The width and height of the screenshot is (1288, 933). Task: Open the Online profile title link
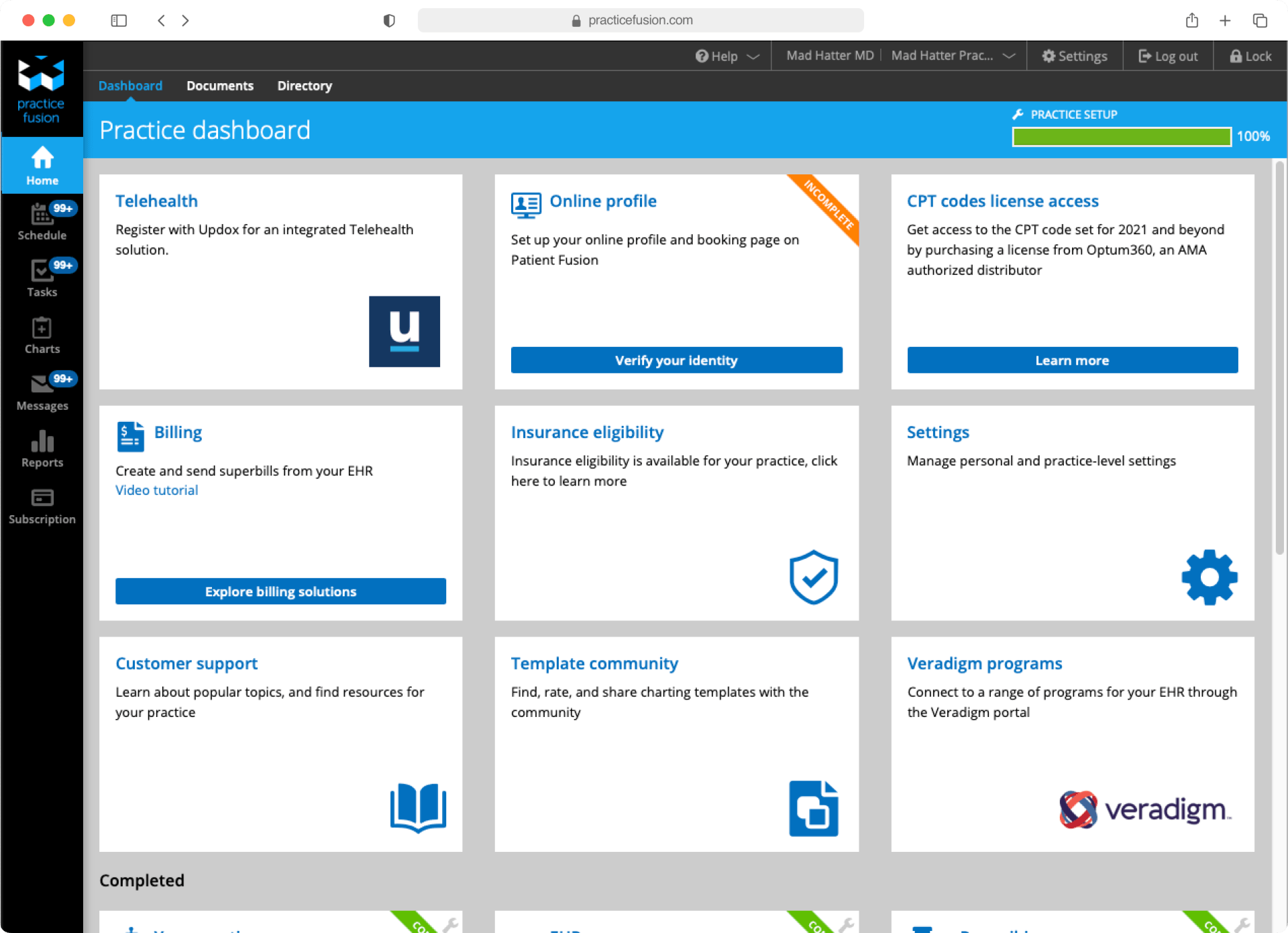tap(603, 201)
